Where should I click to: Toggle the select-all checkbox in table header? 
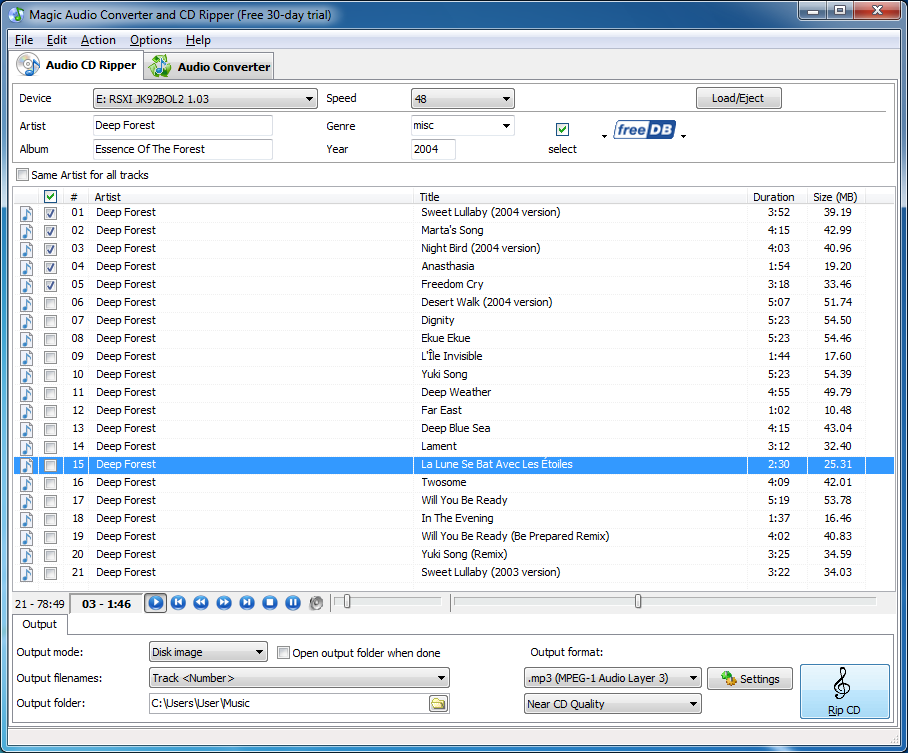tap(50, 196)
